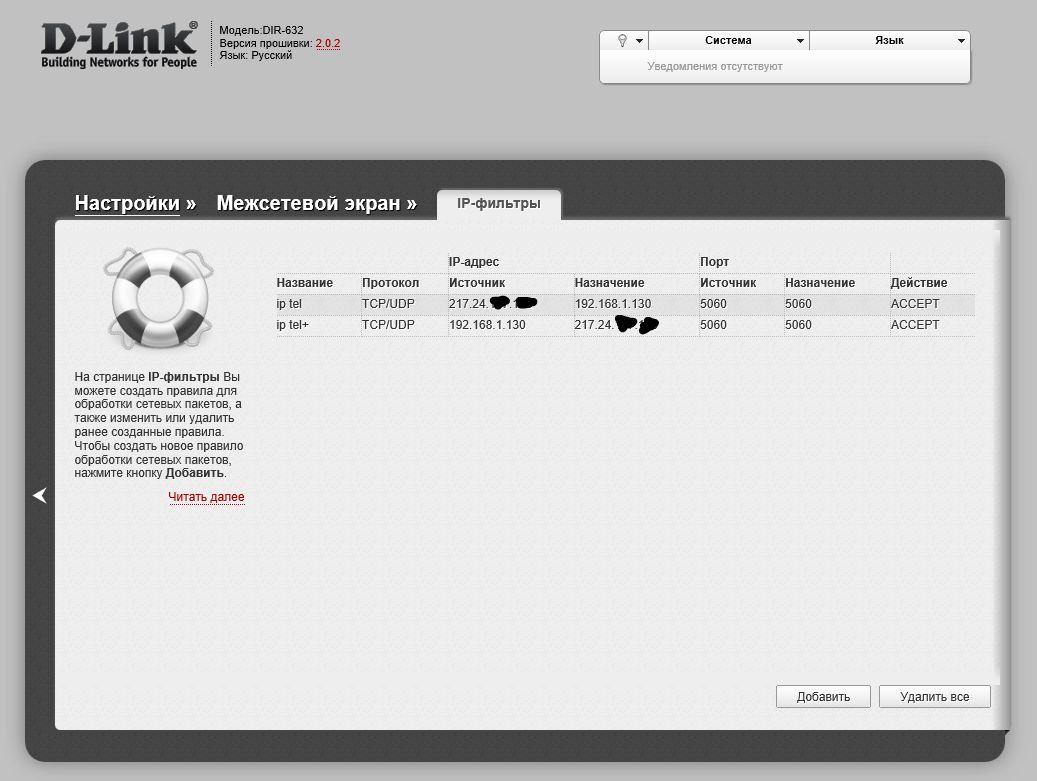The height and width of the screenshot is (781, 1037).
Task: Select the IP-фильтры tab
Action: [498, 203]
